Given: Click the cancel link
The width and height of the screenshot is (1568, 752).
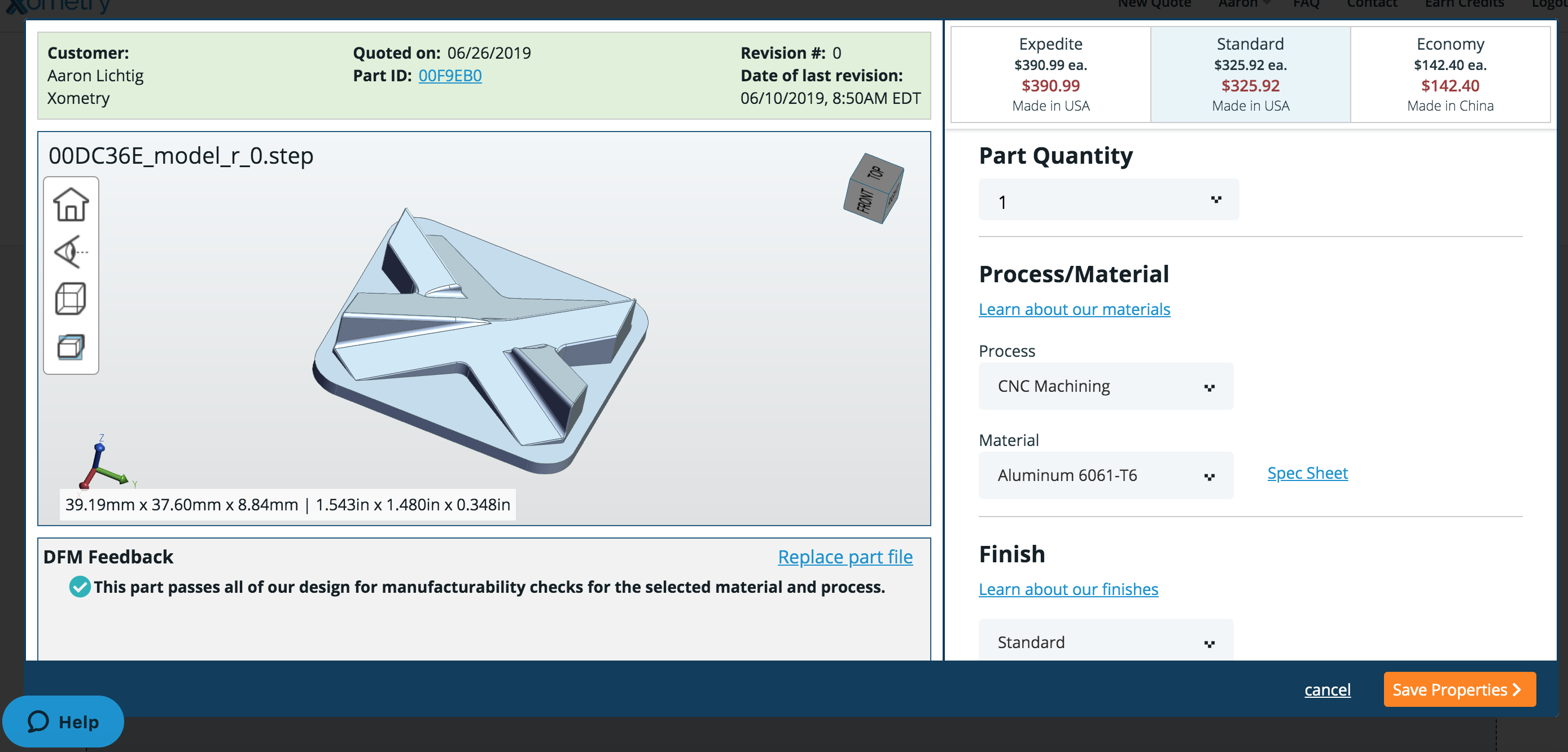Looking at the screenshot, I should tap(1327, 689).
